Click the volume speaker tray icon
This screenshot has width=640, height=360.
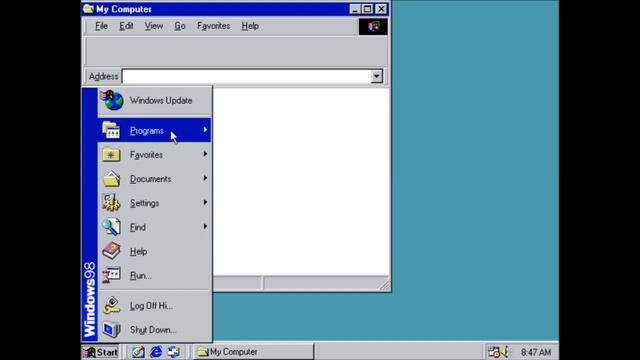point(505,352)
